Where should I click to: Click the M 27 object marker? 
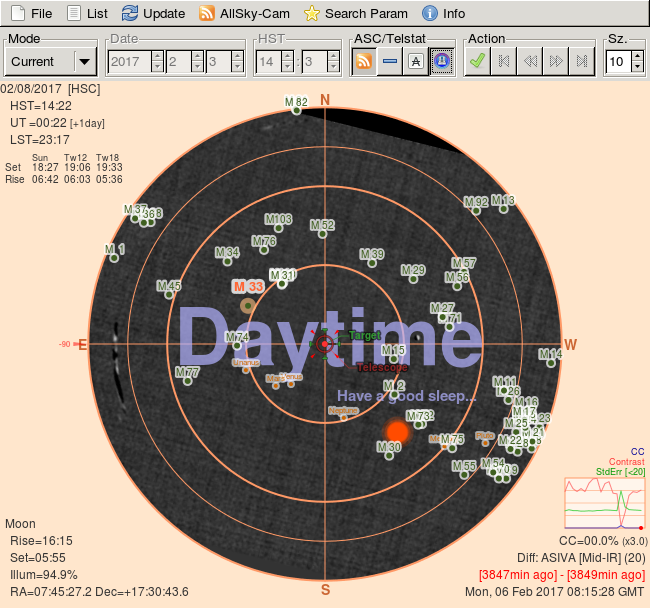point(442,317)
